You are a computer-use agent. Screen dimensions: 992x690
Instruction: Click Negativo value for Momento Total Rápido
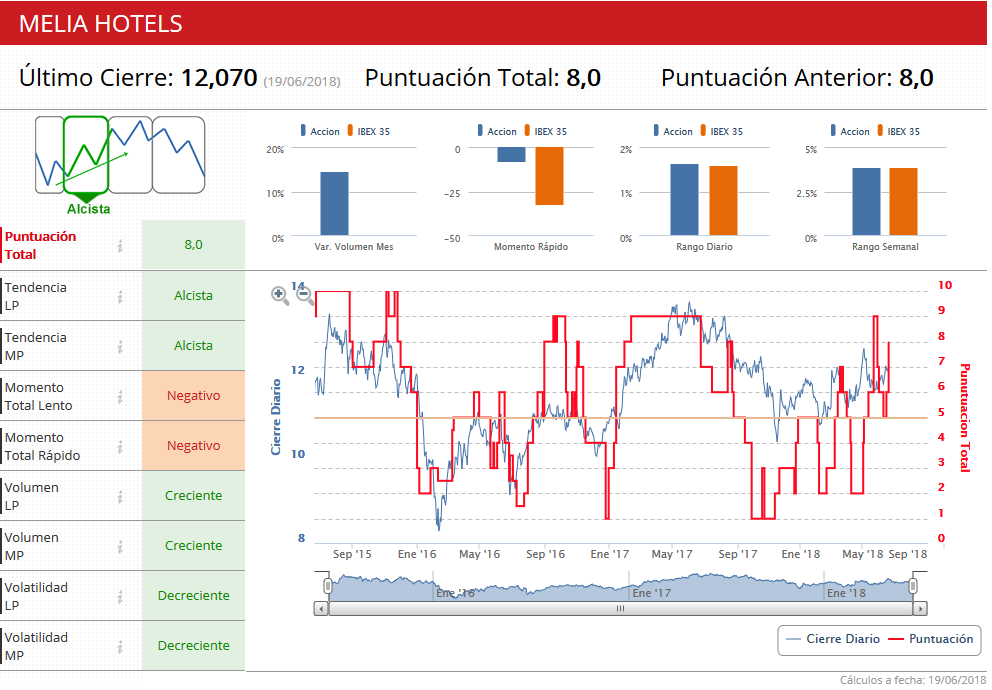pos(194,446)
